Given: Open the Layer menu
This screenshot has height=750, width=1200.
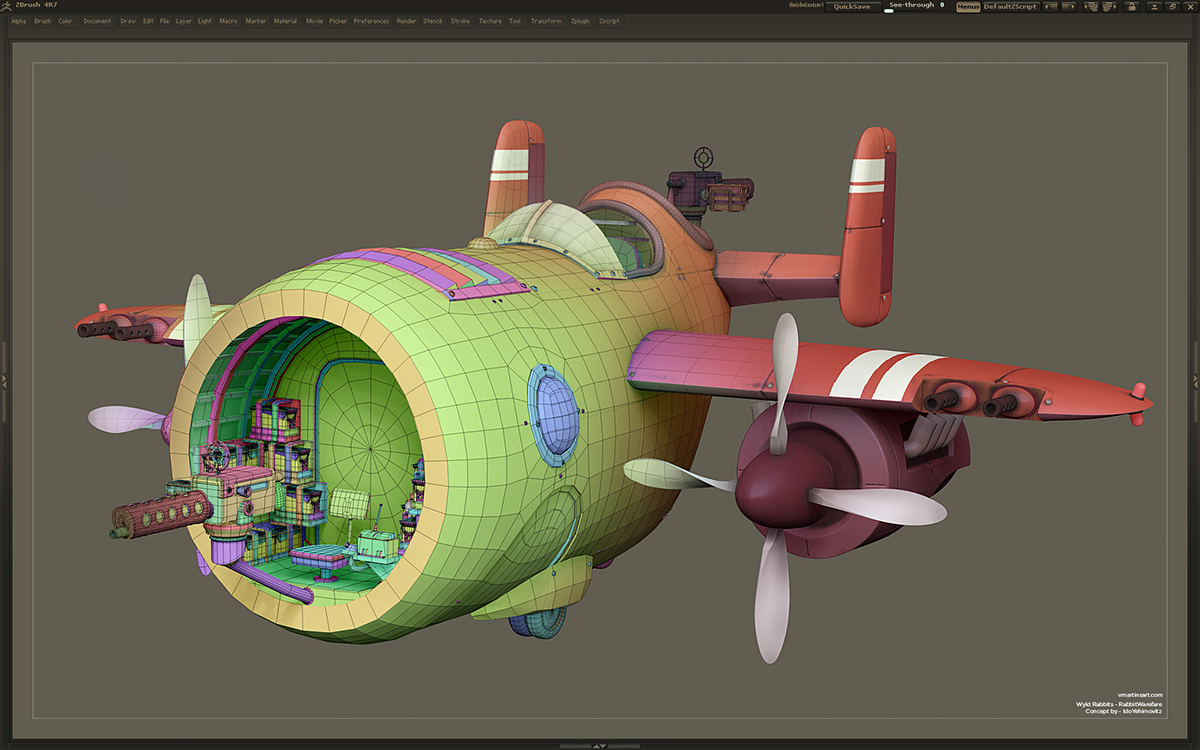Looking at the screenshot, I should (184, 21).
